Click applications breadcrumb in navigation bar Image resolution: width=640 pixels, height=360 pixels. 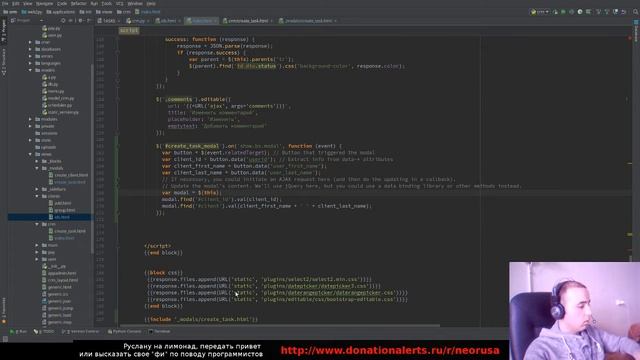point(61,12)
